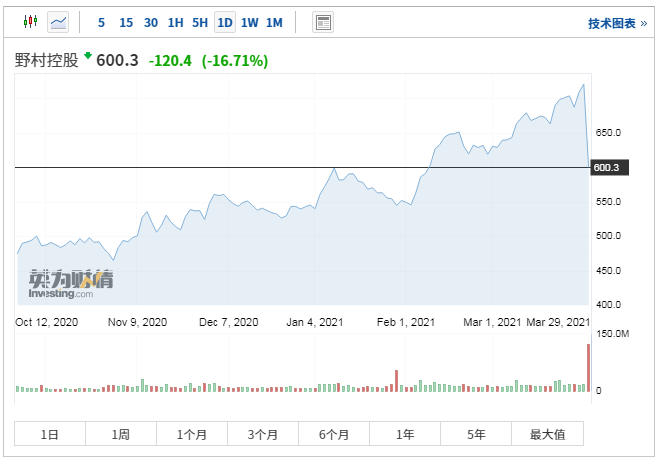Switch to 1W weekly interval
The width and height of the screenshot is (659, 457).
250,22
